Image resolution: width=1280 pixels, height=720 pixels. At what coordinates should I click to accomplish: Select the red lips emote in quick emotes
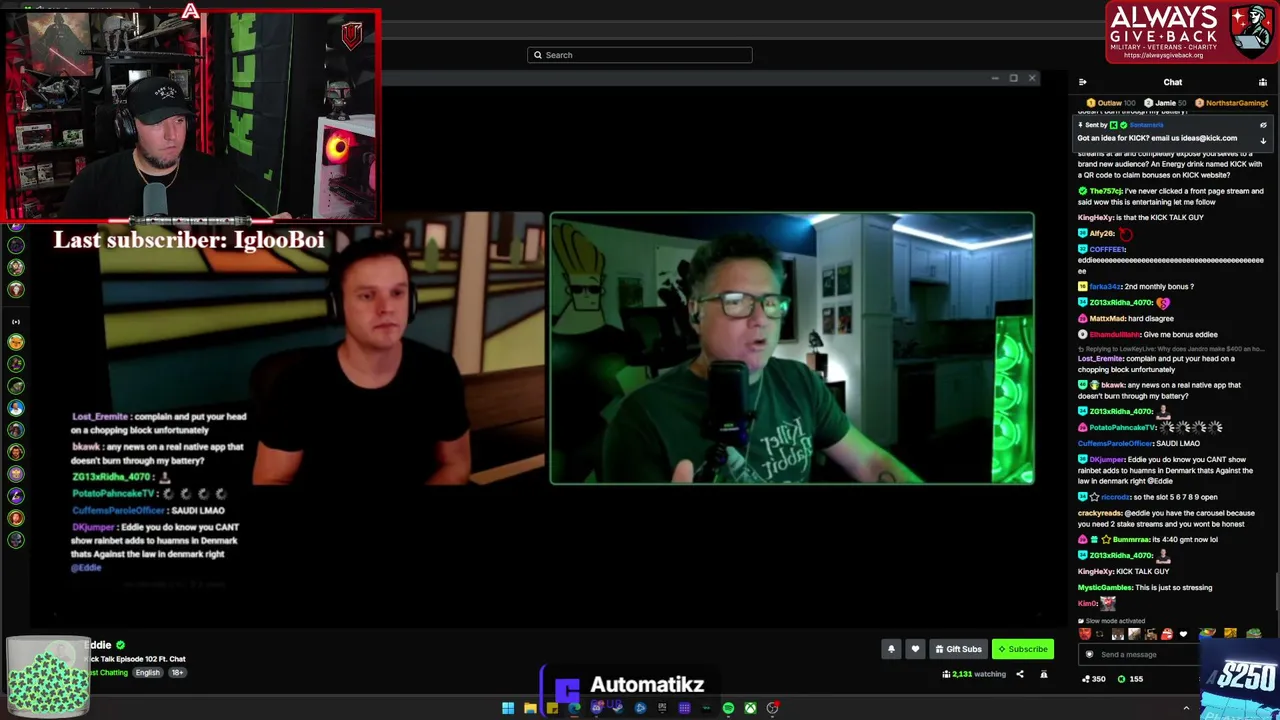1167,634
